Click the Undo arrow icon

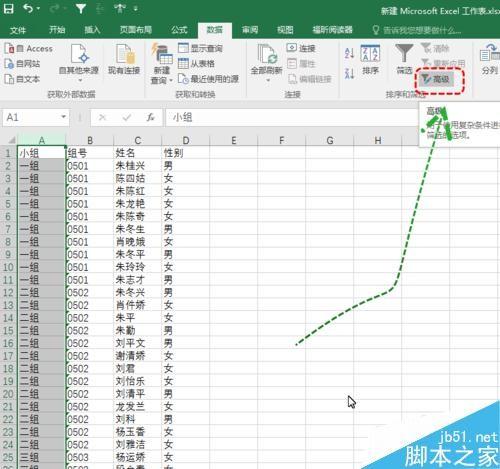[28, 8]
